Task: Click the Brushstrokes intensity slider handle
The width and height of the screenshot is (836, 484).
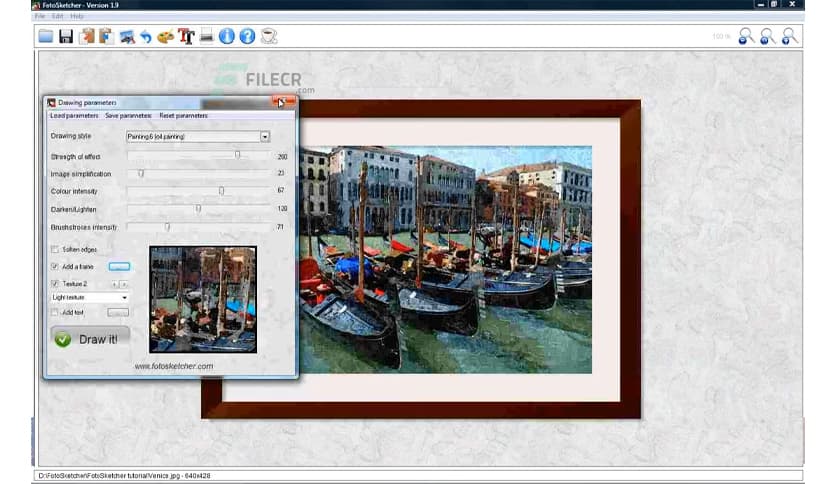Action: click(x=167, y=227)
